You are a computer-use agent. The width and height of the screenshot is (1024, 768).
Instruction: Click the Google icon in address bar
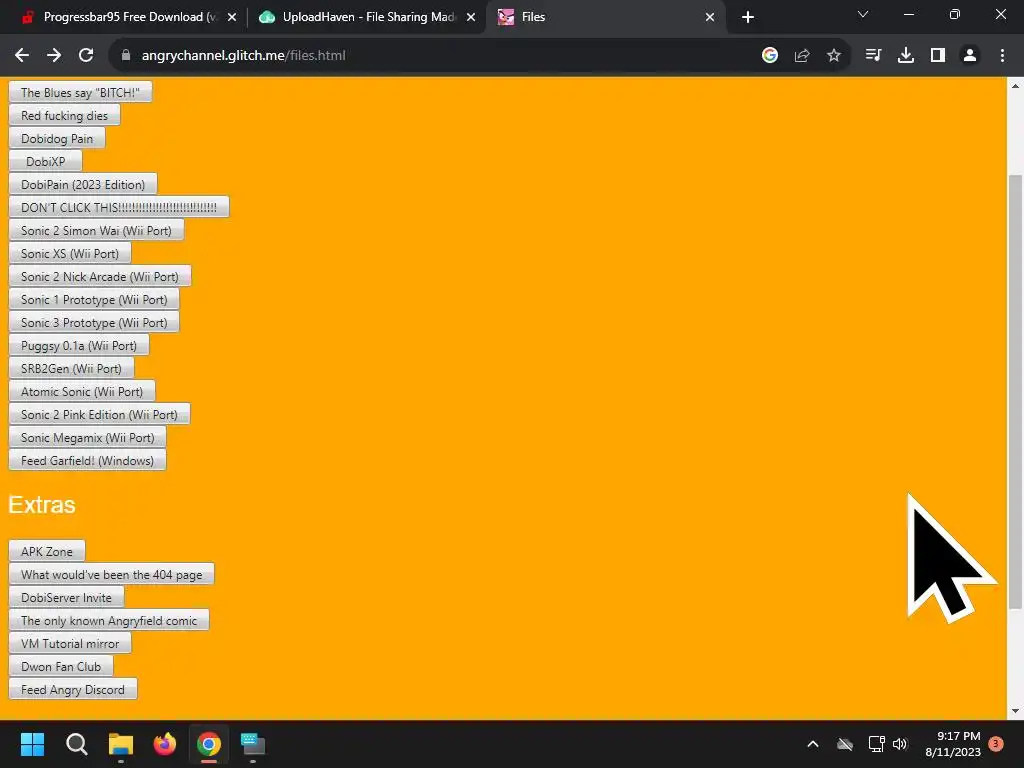click(x=770, y=56)
